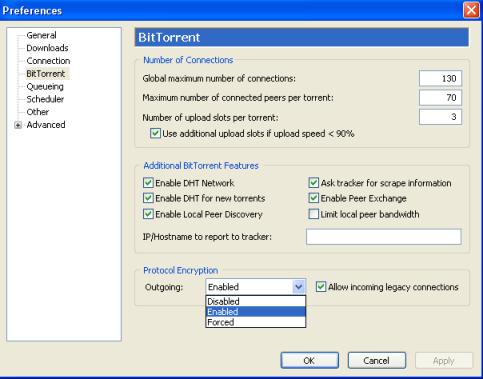483x379 pixels.
Task: Open the Outgoing encryption dropdown arrow
Action: click(x=299, y=287)
